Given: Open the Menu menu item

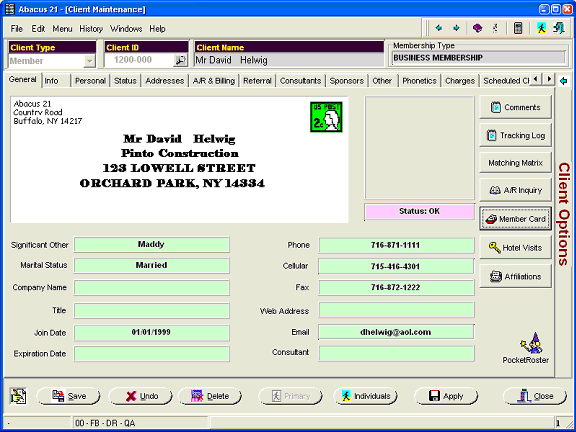Looking at the screenshot, I should (62, 29).
